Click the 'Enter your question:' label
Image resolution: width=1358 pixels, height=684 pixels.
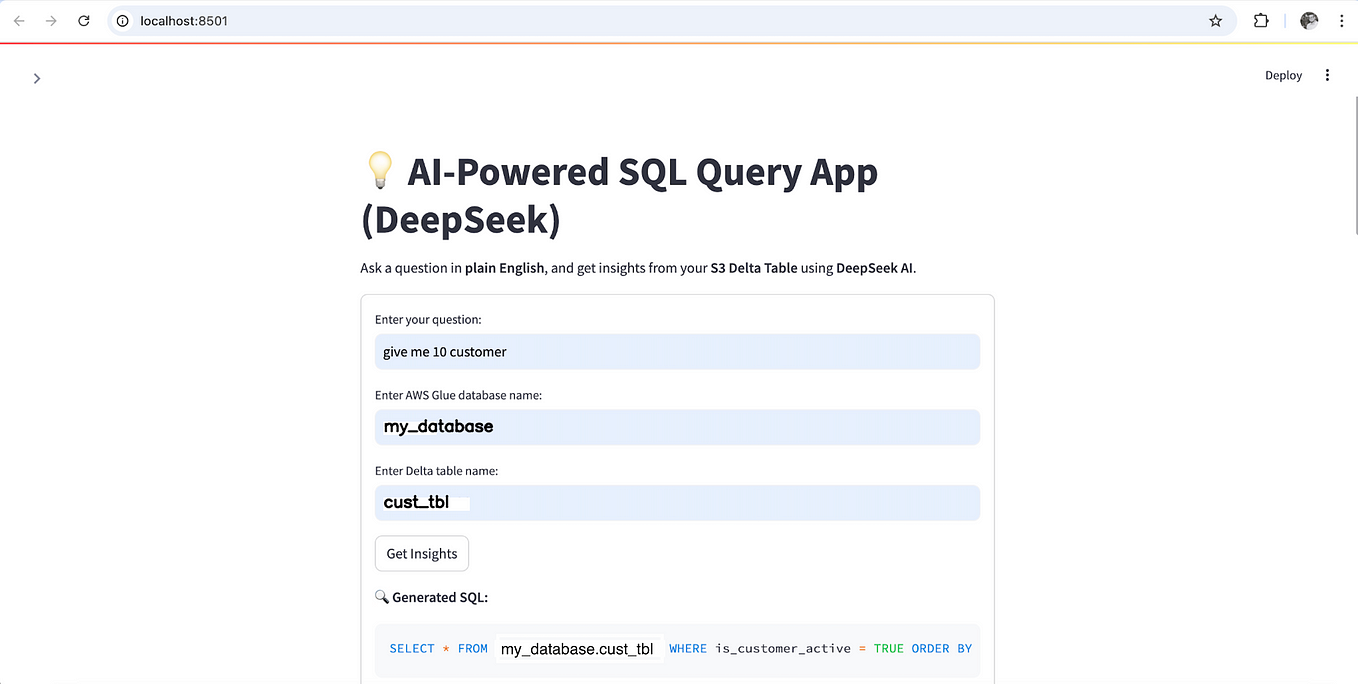pos(428,319)
